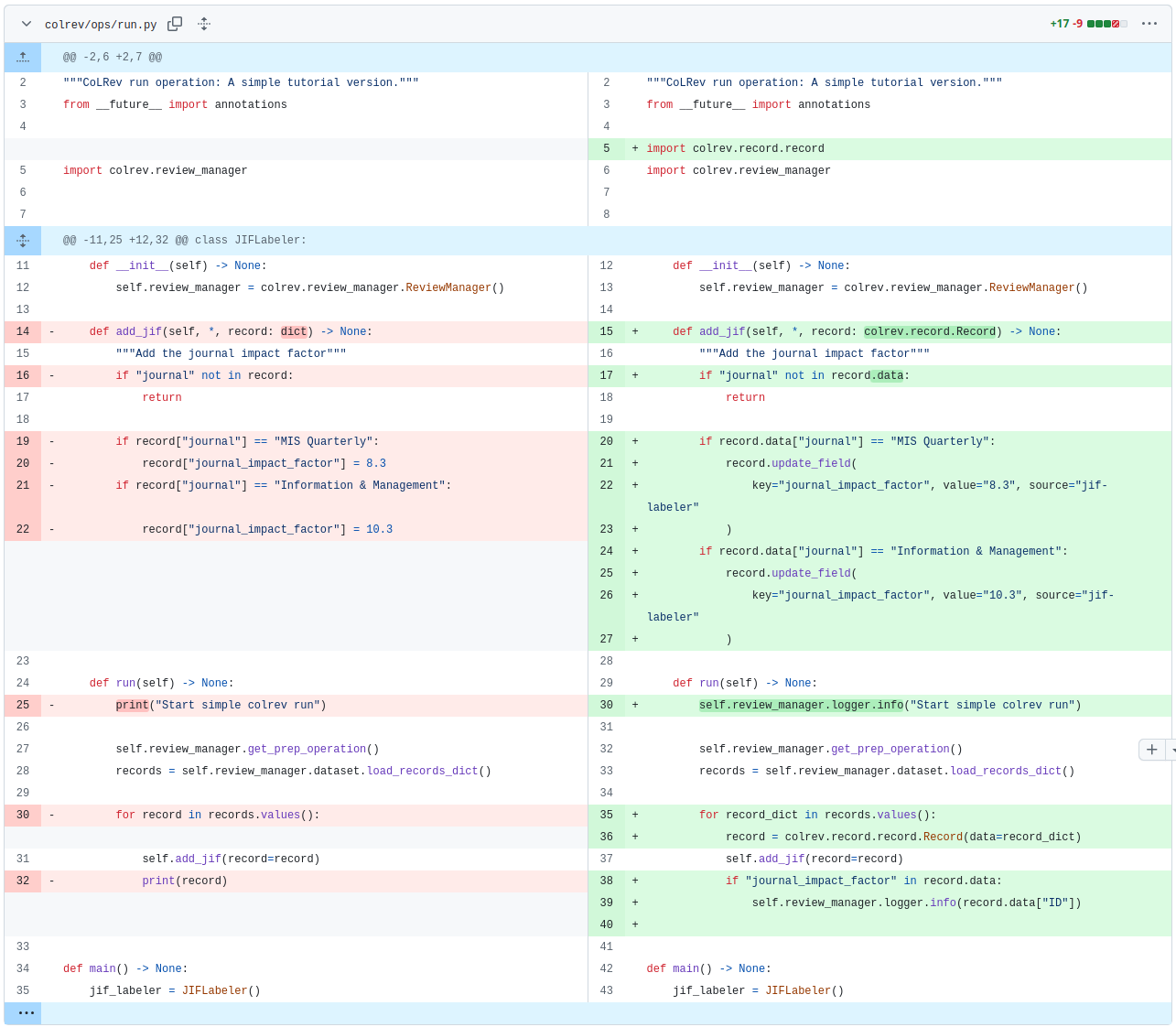Click added line 36 creating Record object

pyautogui.click(x=902, y=838)
